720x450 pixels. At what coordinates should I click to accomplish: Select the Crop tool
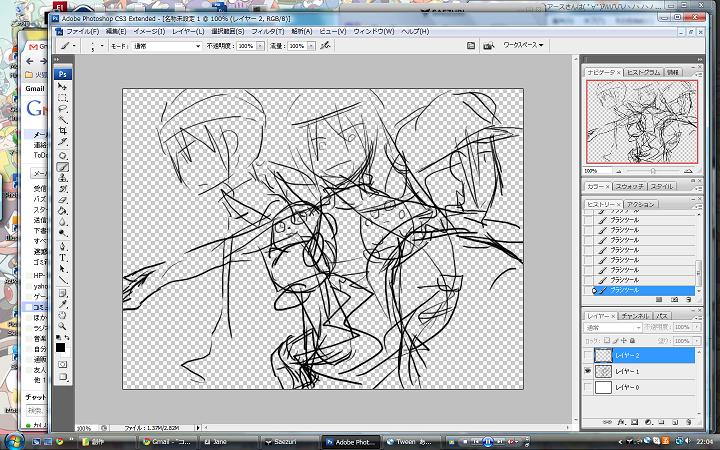[x=62, y=131]
